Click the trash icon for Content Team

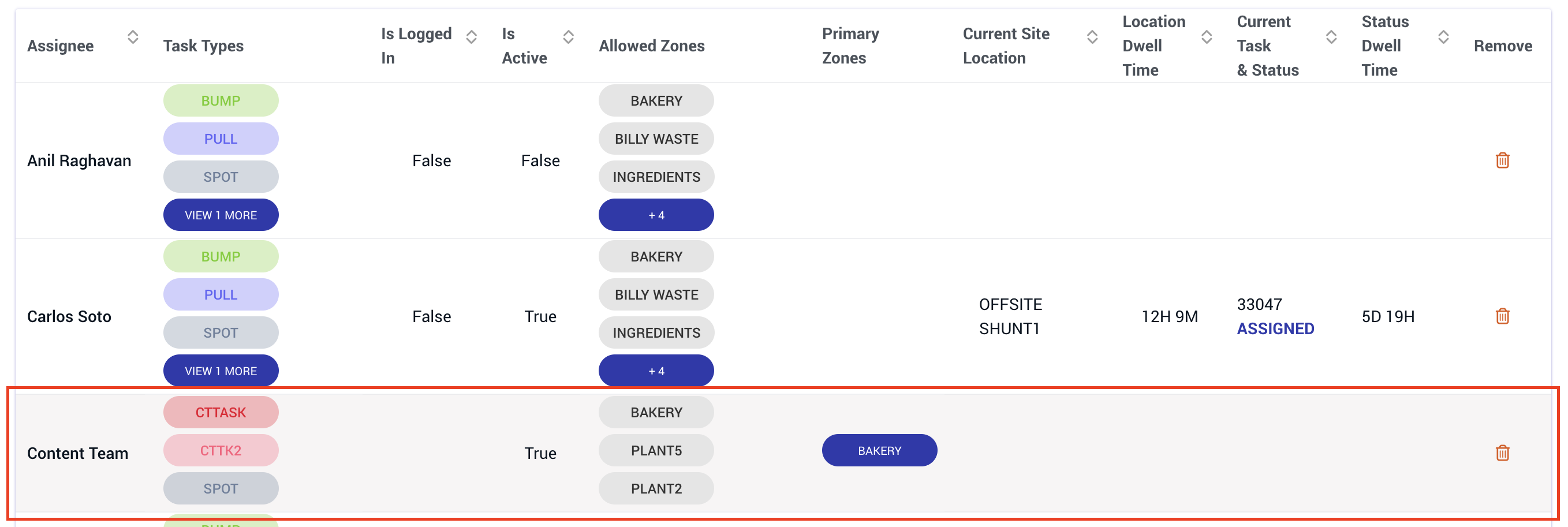click(1502, 453)
